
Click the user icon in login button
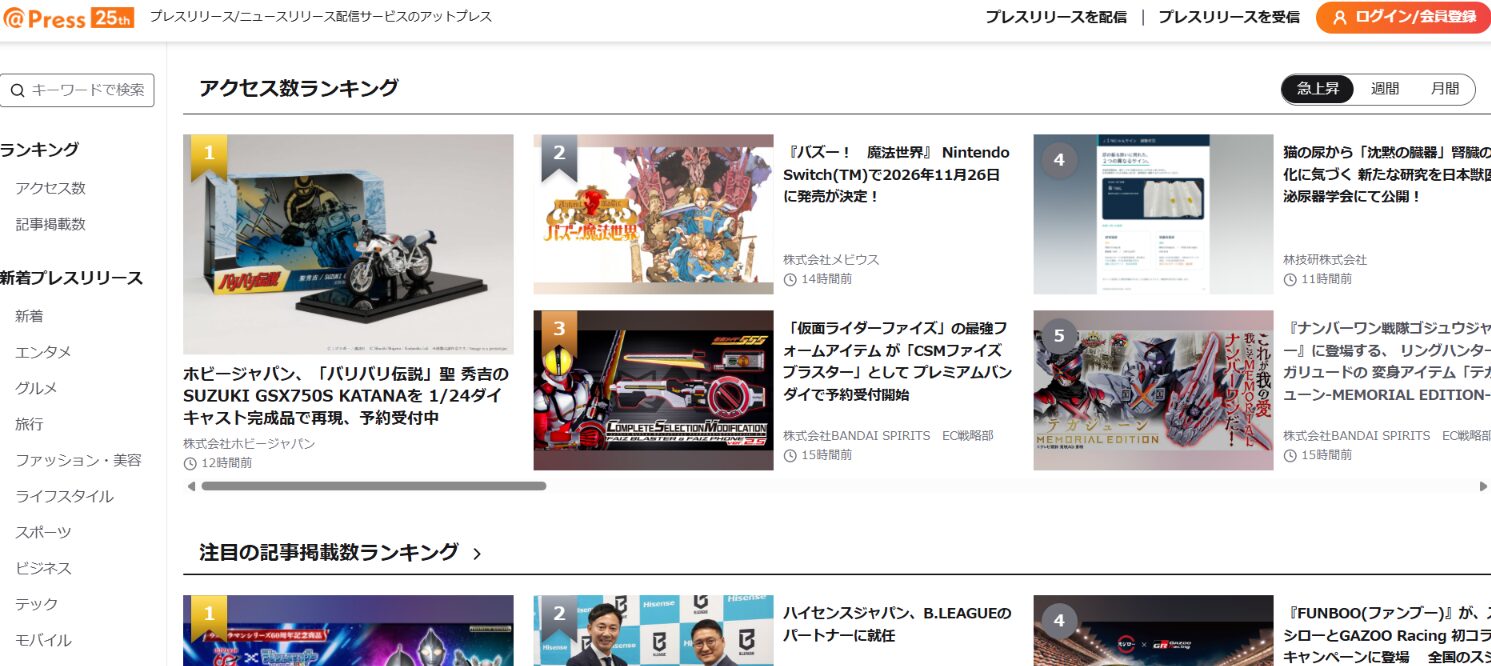[x=1340, y=17]
